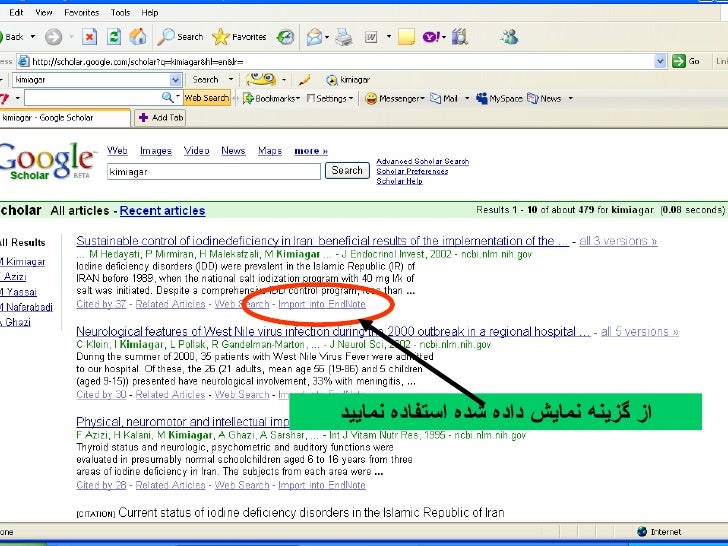Click the green Go button
The width and height of the screenshot is (728, 546).
click(x=686, y=61)
